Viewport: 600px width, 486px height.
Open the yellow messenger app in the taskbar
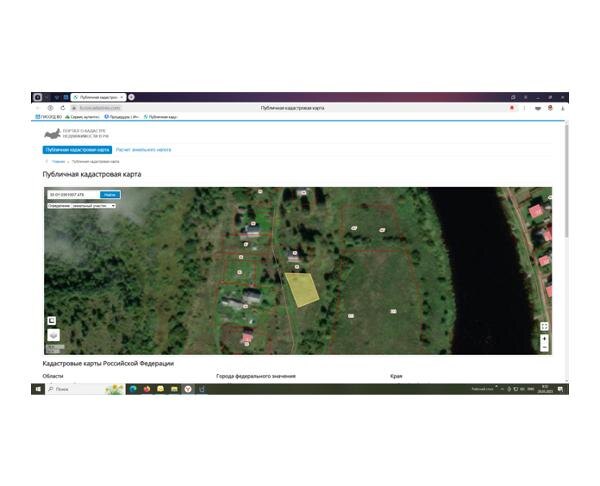161,389
